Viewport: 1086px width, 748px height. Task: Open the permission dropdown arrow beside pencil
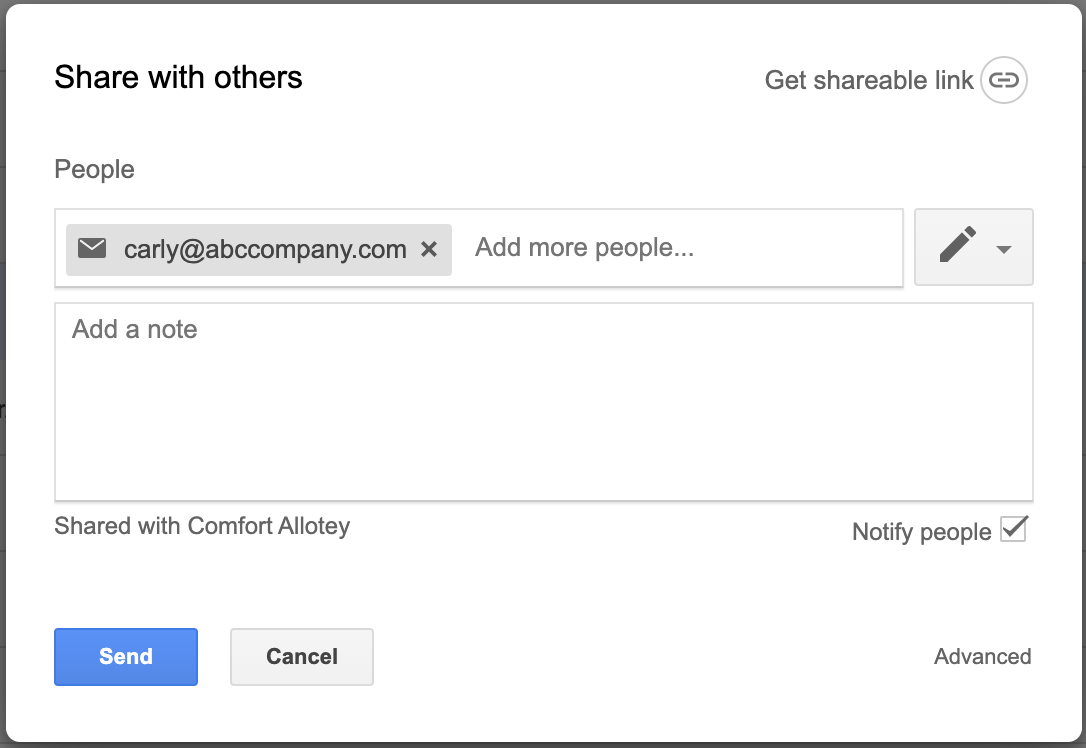pyautogui.click(x=1004, y=249)
